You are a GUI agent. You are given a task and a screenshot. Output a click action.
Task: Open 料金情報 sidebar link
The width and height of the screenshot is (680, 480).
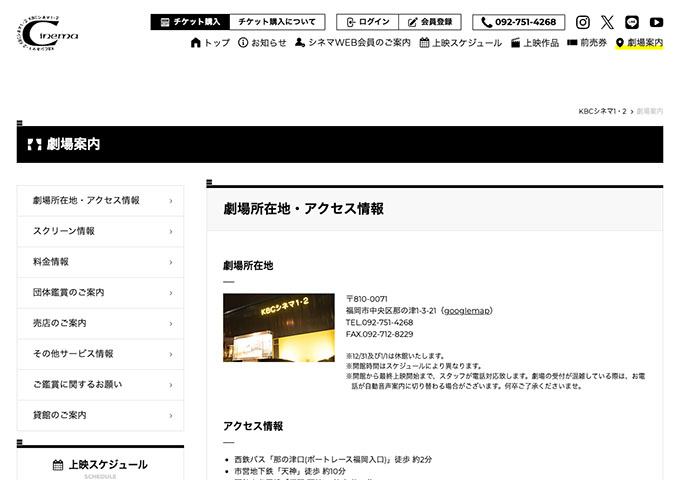(x=100, y=262)
